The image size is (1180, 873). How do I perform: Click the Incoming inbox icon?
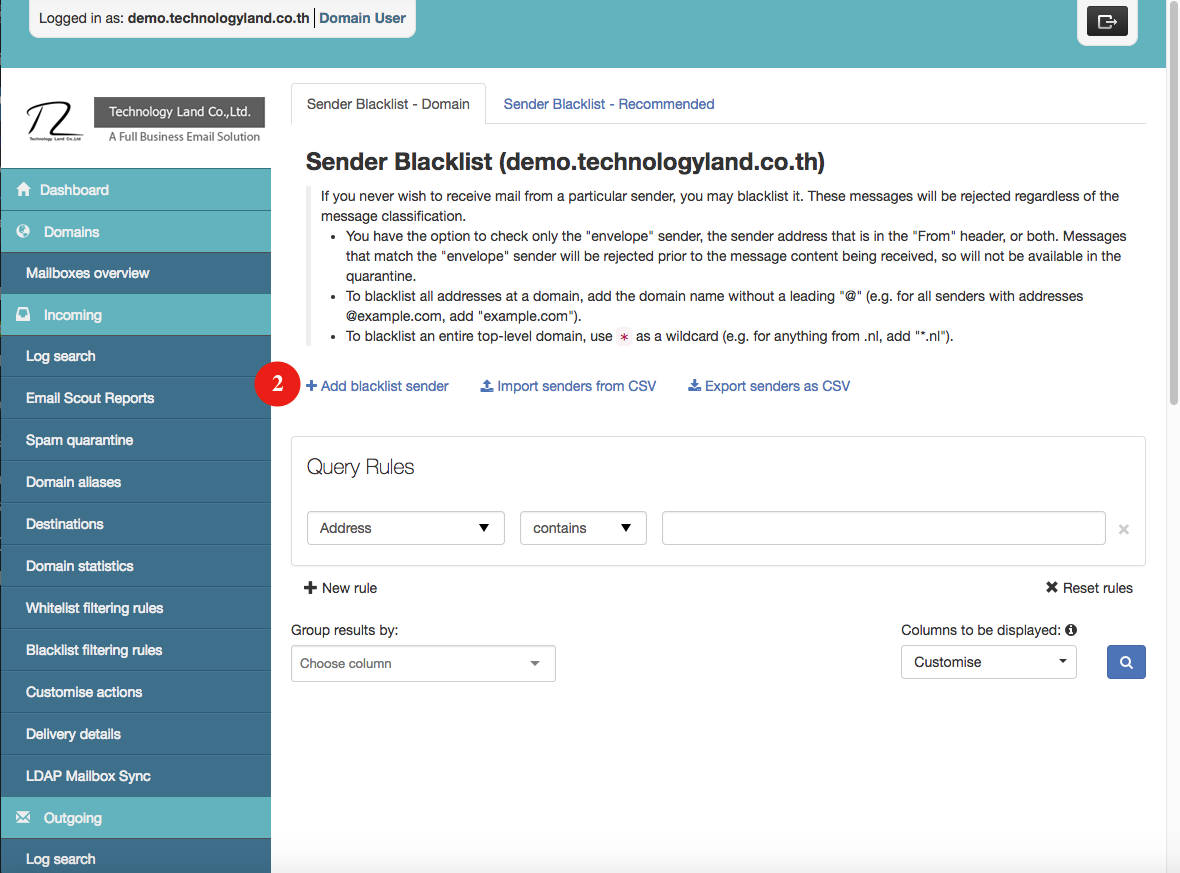22,314
